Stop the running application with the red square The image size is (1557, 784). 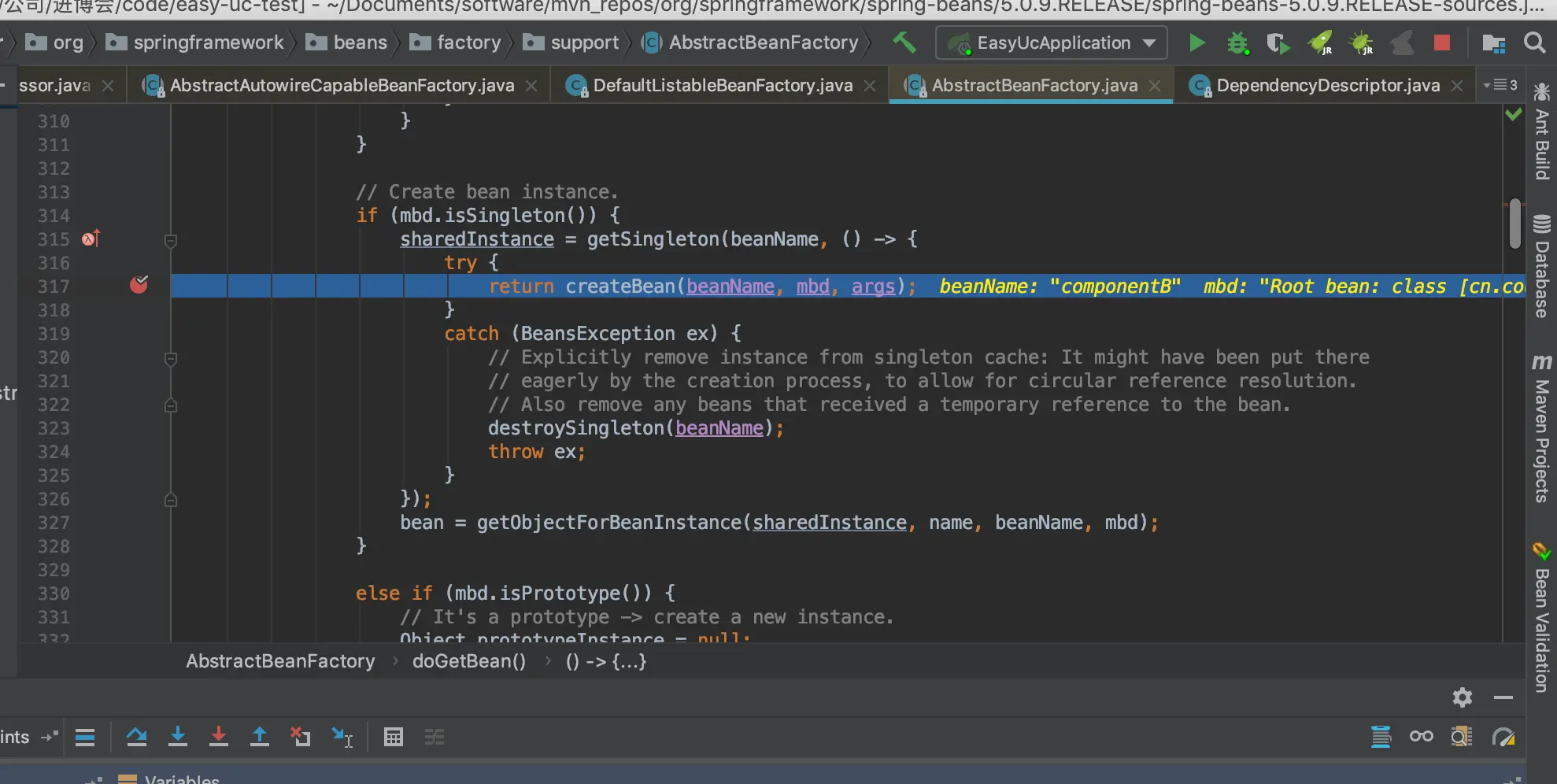[1442, 43]
